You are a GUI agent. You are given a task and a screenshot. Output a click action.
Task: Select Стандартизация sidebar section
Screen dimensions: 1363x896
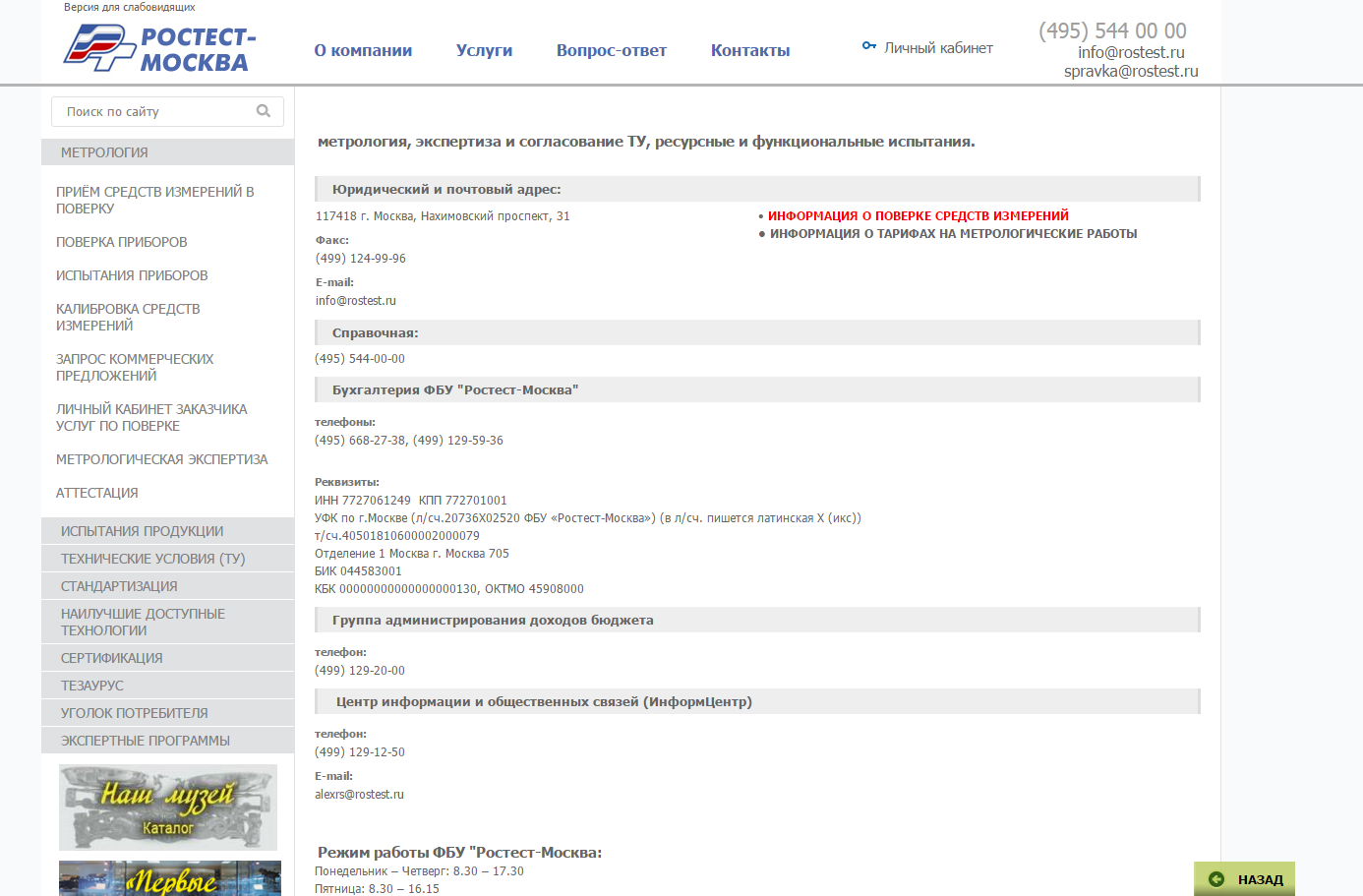tap(167, 586)
